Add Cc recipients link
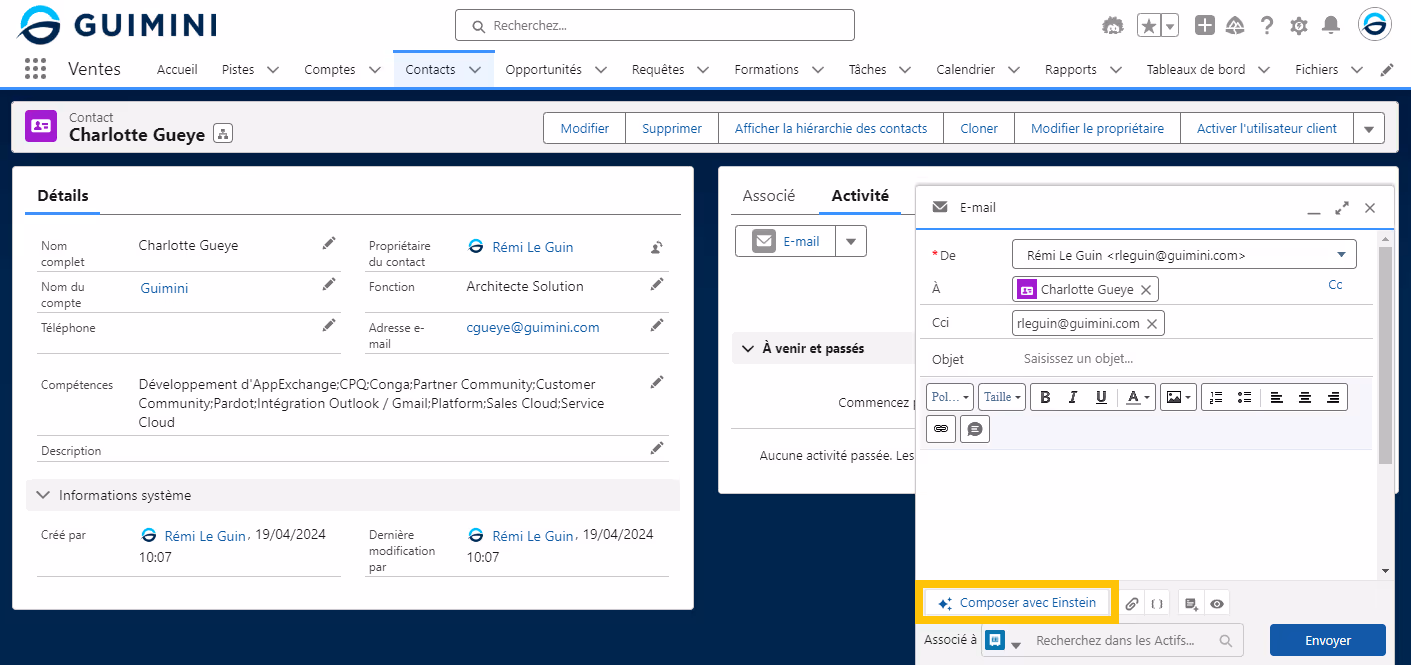The height and width of the screenshot is (665, 1411). (x=1335, y=285)
